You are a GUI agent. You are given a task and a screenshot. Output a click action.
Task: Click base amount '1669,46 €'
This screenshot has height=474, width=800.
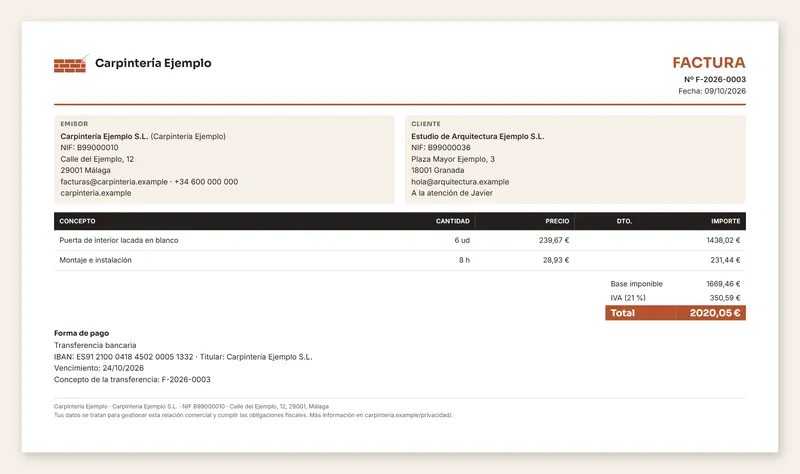tap(723, 284)
